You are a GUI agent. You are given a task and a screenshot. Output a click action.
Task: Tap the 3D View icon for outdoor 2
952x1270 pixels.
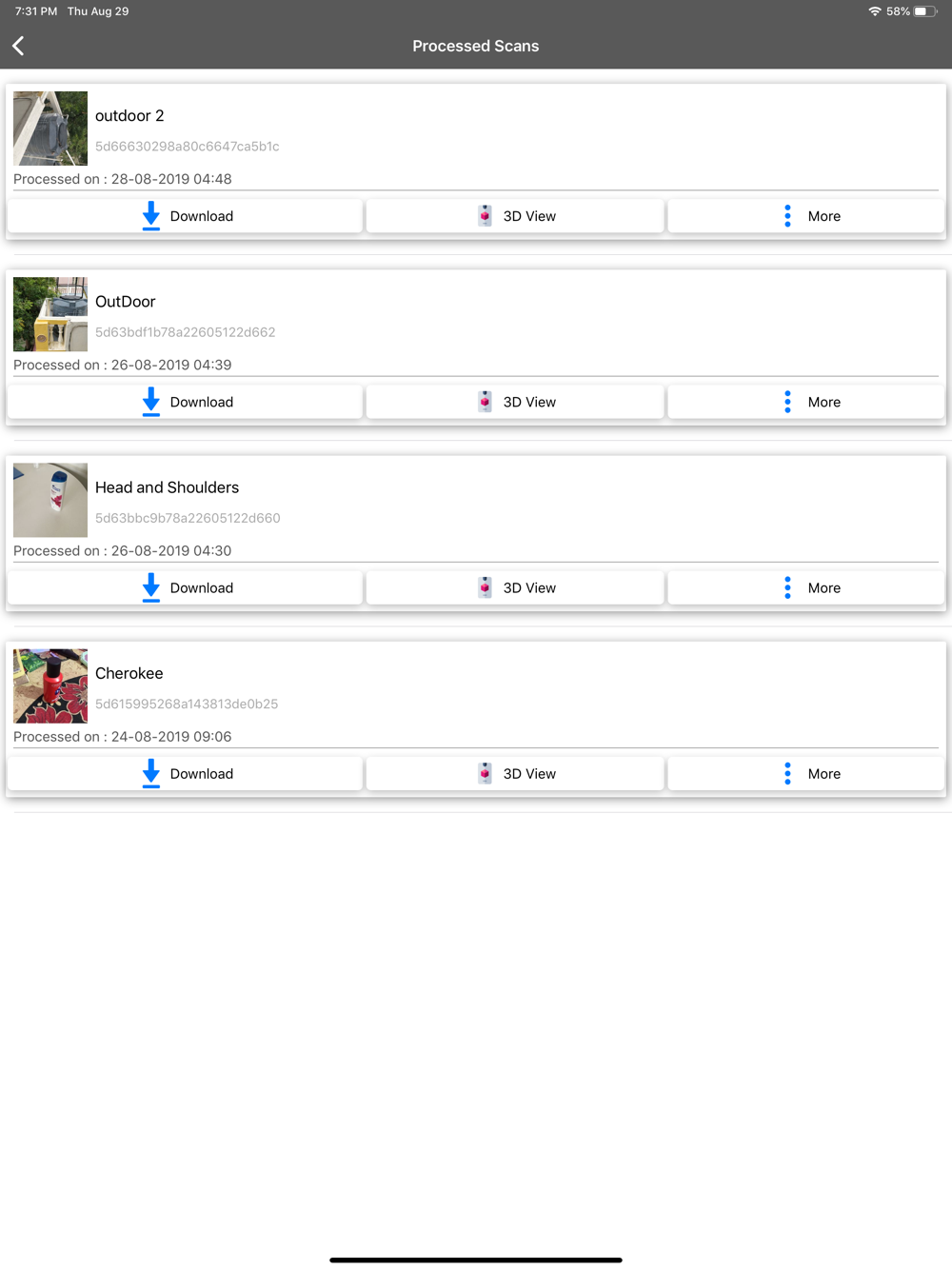pos(485,216)
